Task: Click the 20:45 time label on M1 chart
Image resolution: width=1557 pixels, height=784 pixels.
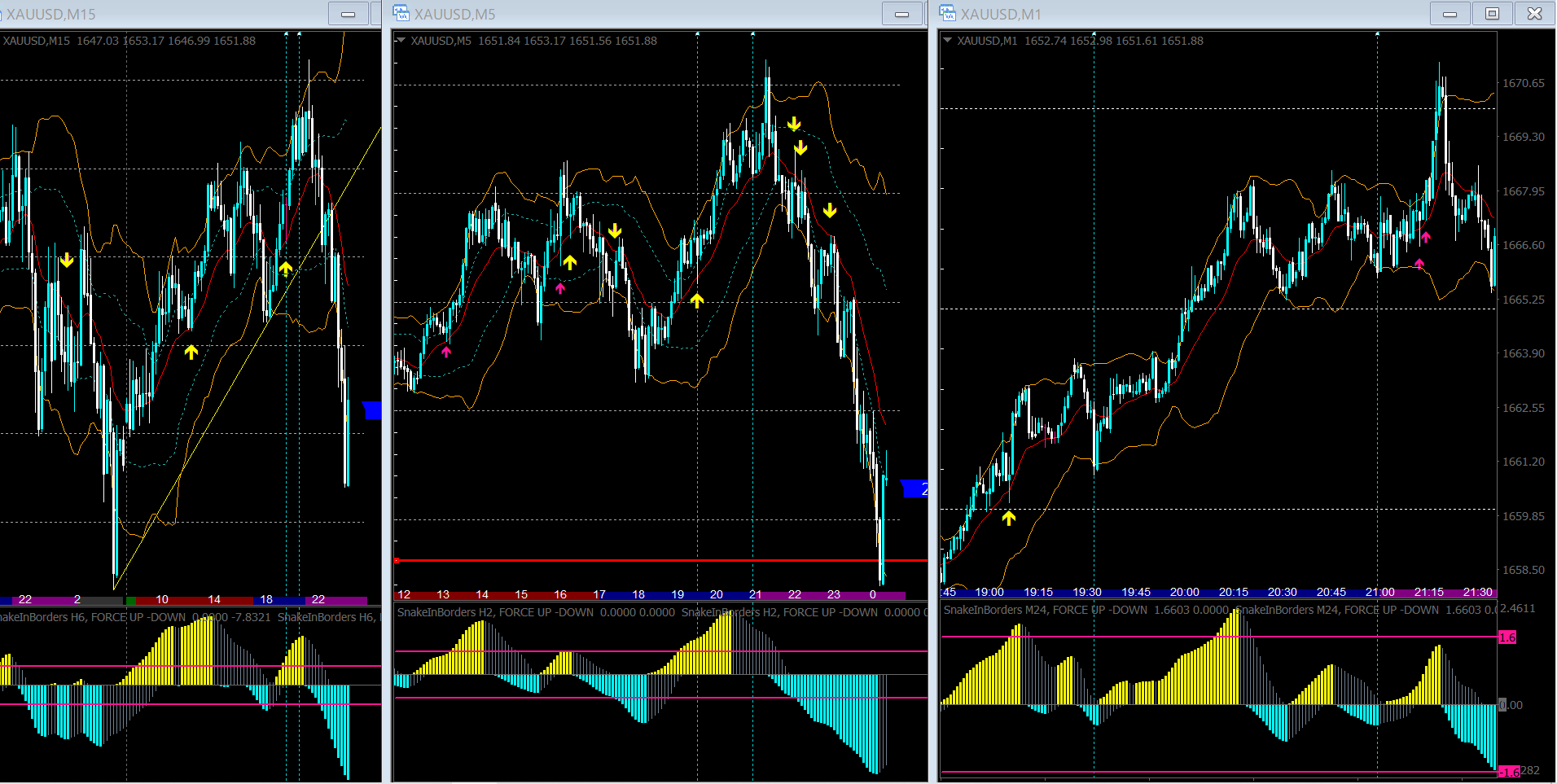Action: [1331, 592]
